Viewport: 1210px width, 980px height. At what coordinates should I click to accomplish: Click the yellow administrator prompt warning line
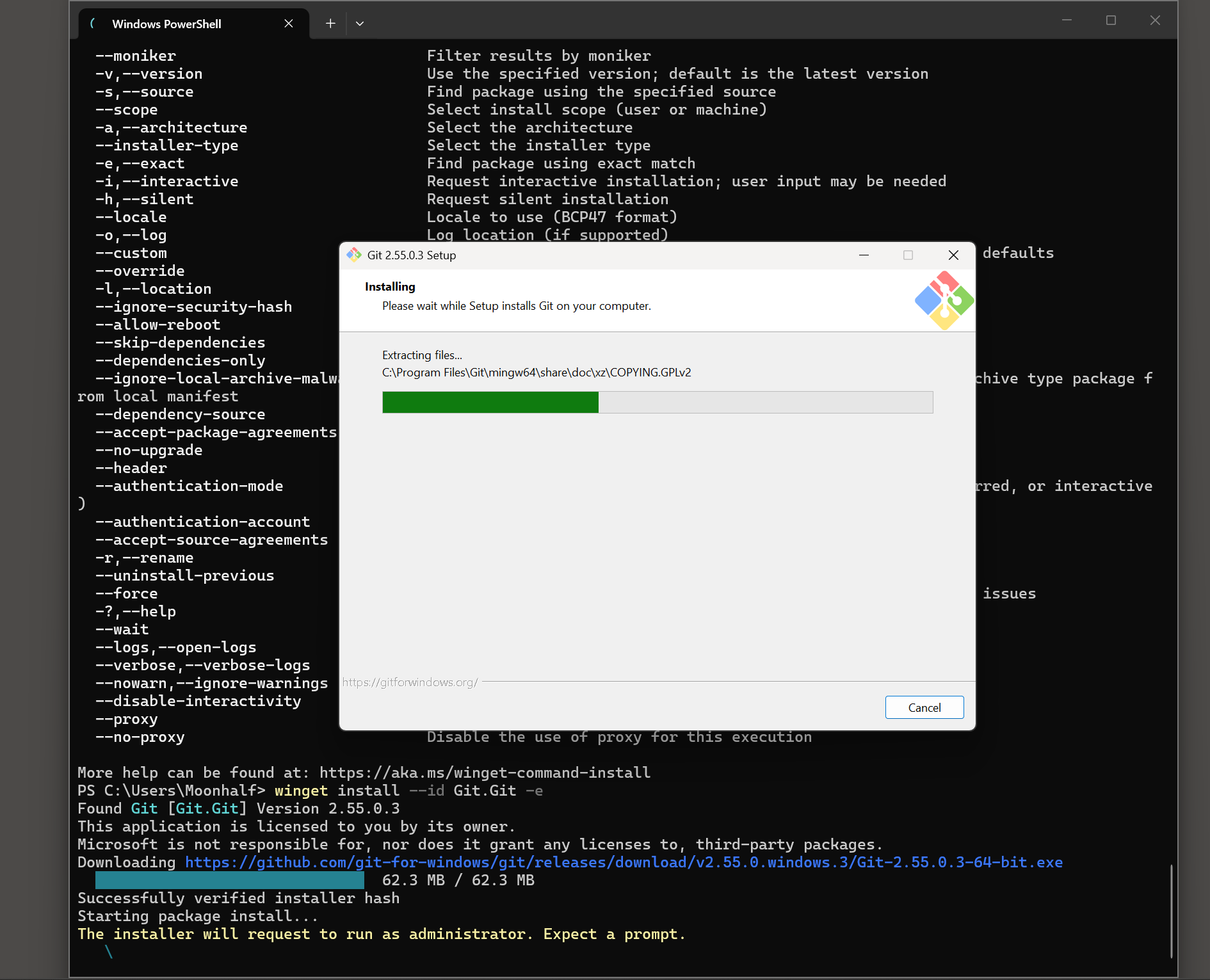[x=382, y=934]
